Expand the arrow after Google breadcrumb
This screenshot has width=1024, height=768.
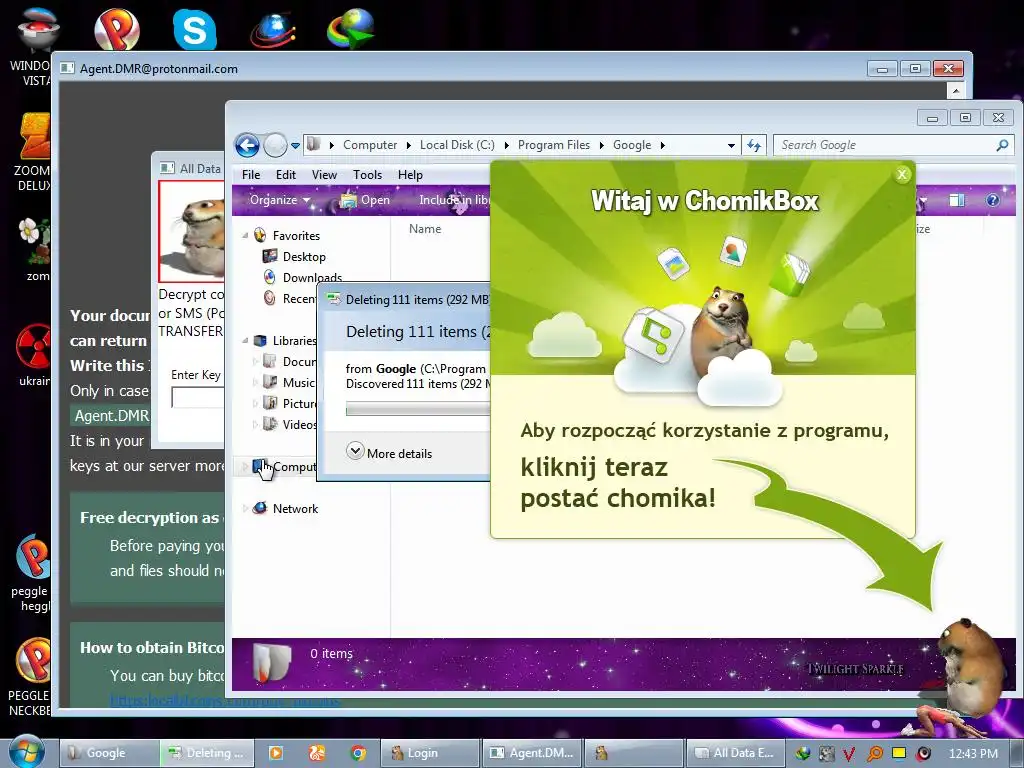click(662, 145)
